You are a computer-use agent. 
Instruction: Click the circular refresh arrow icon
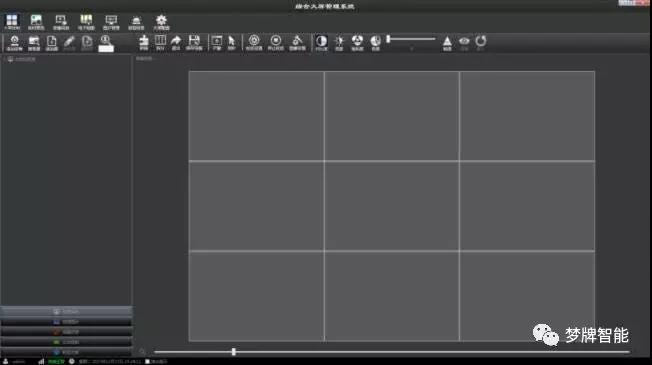click(x=481, y=42)
